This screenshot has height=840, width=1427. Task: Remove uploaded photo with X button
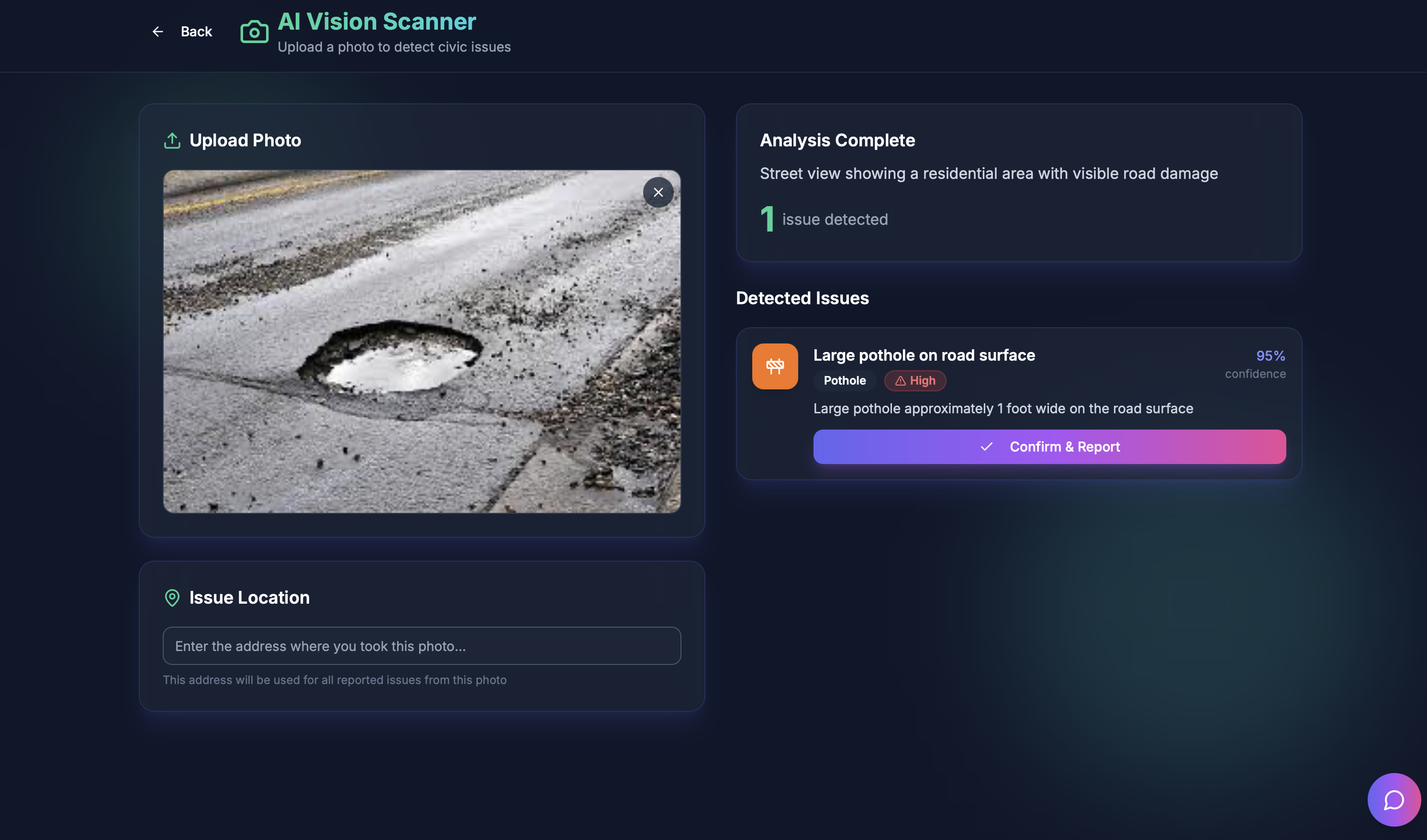[658, 192]
